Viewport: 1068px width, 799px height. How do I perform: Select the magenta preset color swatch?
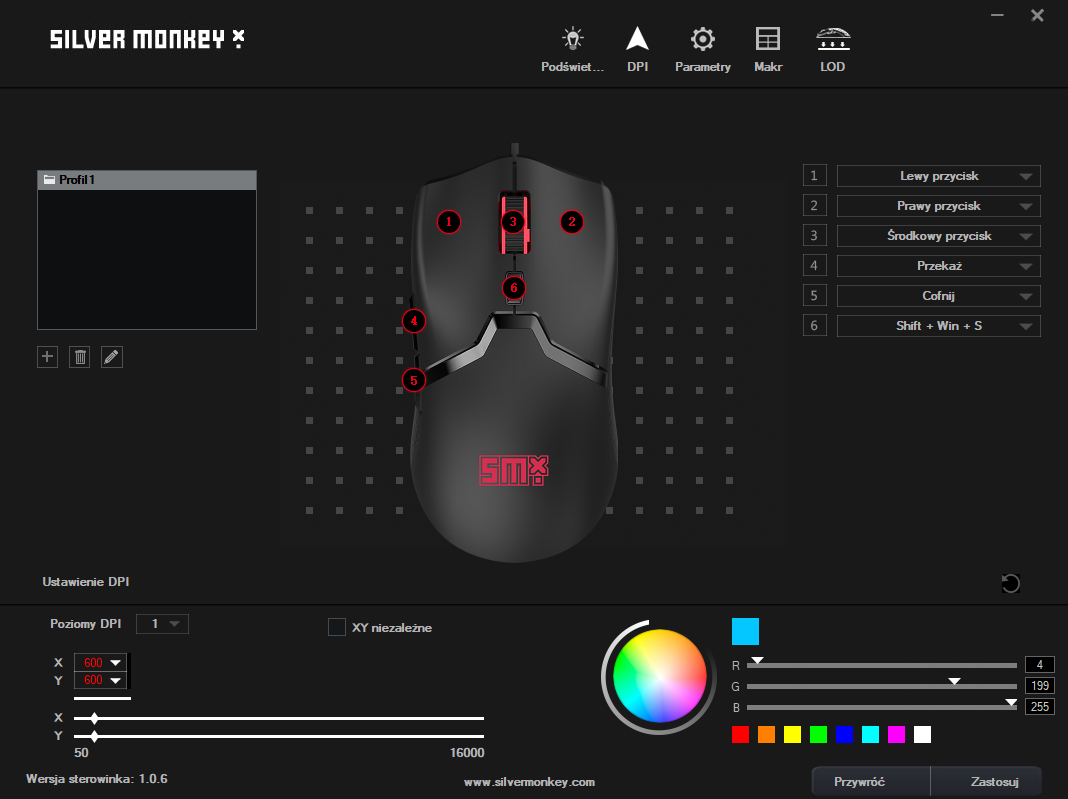click(896, 734)
